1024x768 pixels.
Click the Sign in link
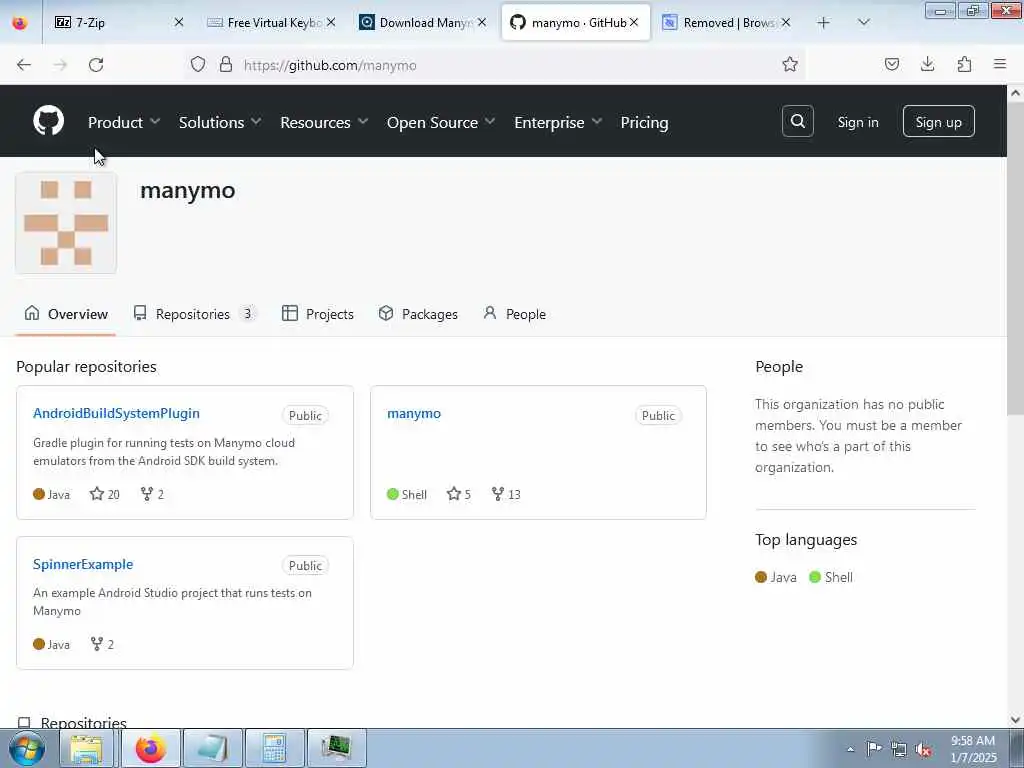tap(857, 122)
